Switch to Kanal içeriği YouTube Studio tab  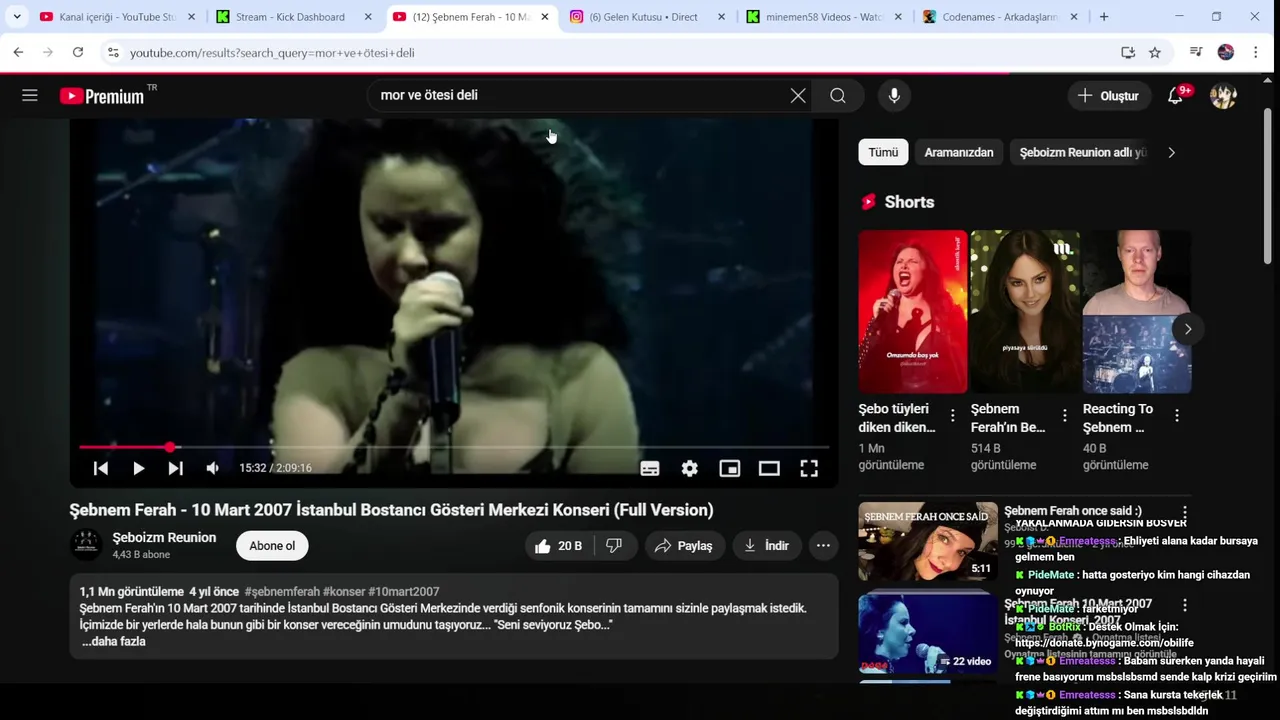(x=118, y=17)
